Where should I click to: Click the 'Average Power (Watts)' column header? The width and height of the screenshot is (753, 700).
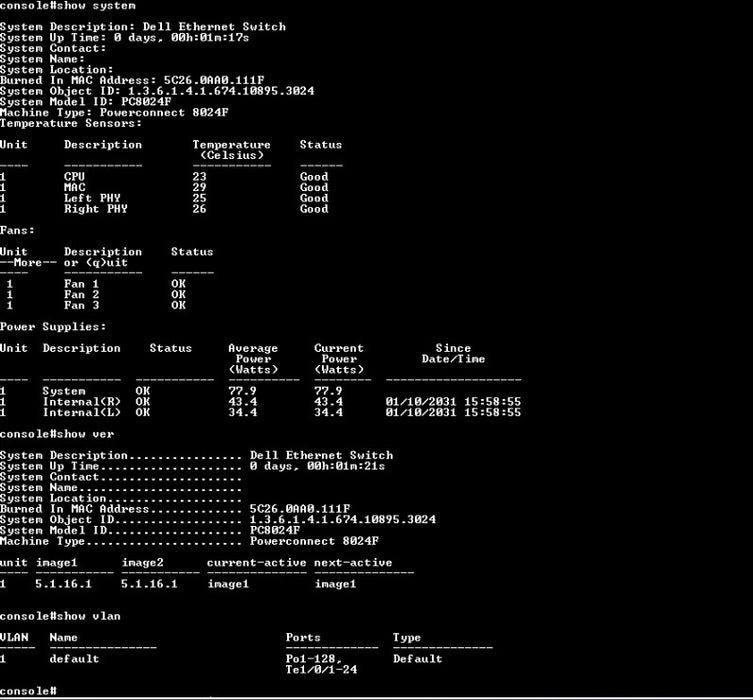(x=253, y=359)
